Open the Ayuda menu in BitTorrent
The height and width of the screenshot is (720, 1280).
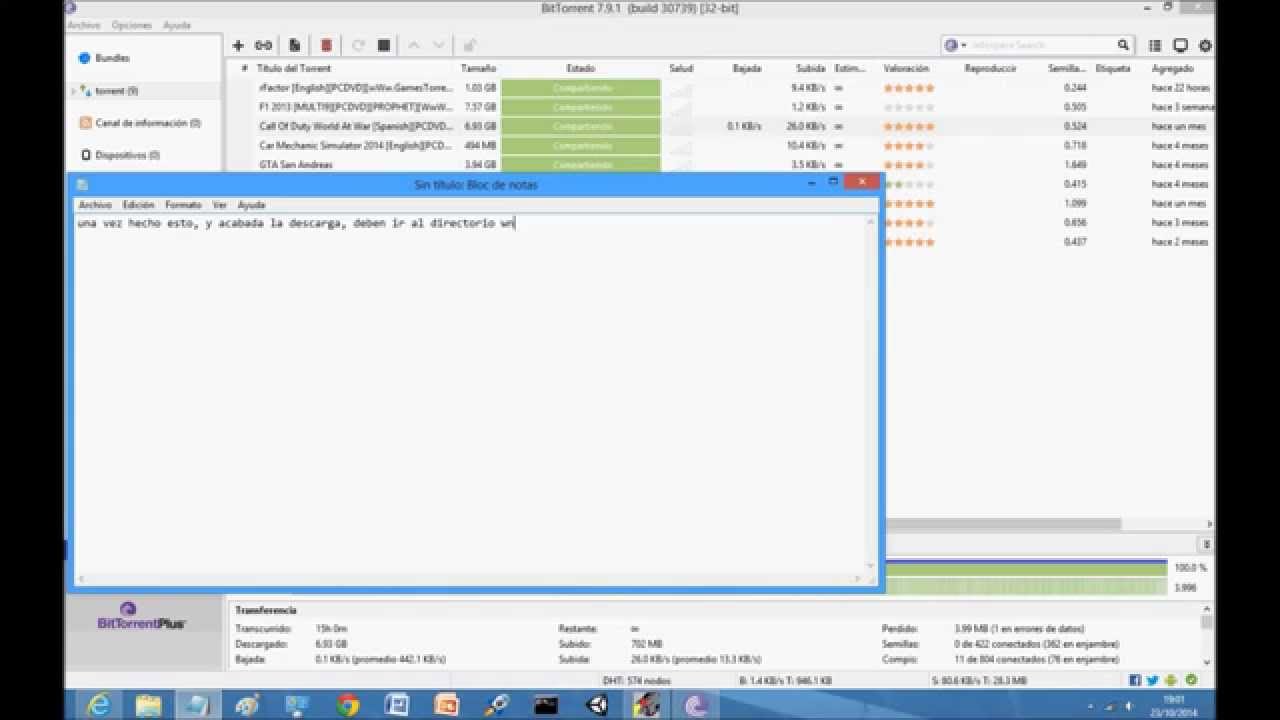tap(177, 25)
